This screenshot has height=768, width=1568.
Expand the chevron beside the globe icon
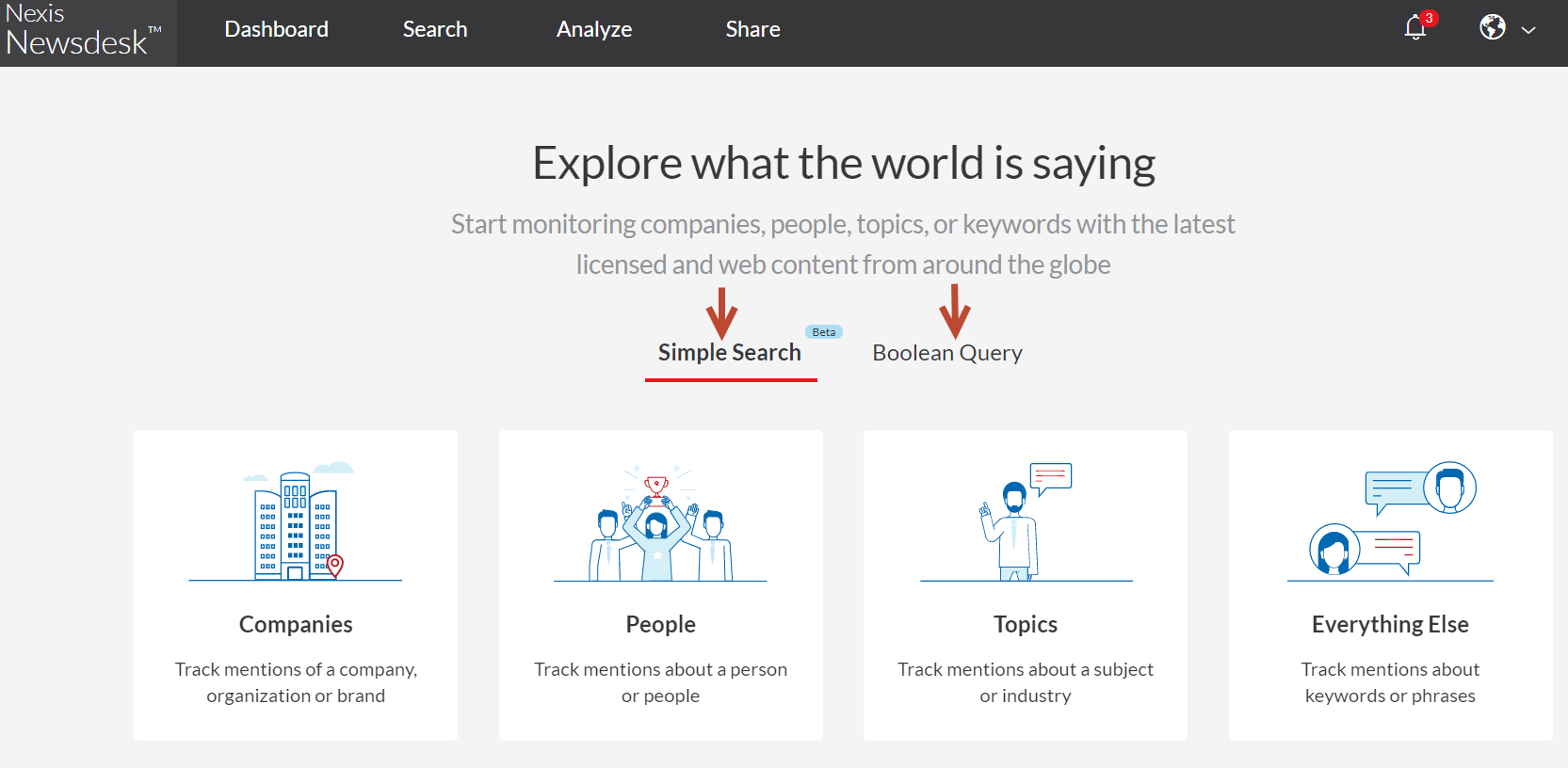click(x=1528, y=30)
